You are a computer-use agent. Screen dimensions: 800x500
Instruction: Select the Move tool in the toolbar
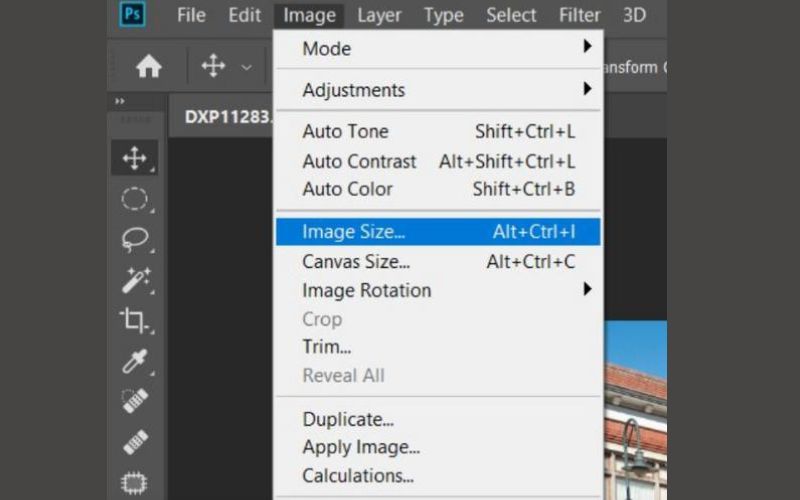pyautogui.click(x=135, y=158)
